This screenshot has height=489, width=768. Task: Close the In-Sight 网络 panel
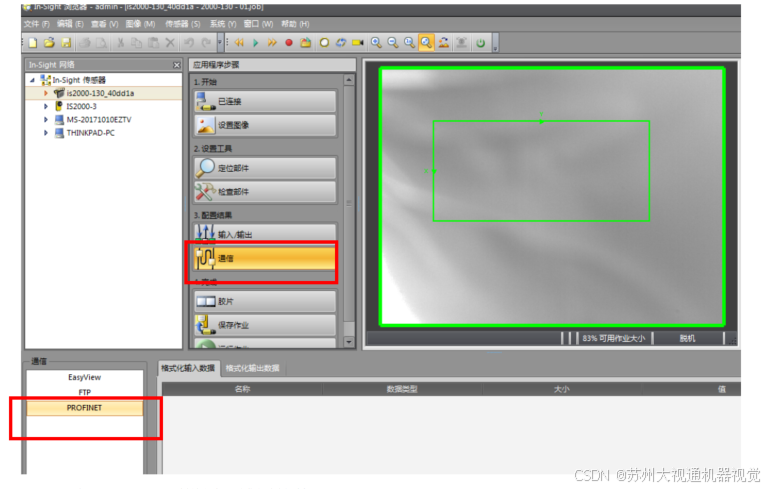point(177,65)
